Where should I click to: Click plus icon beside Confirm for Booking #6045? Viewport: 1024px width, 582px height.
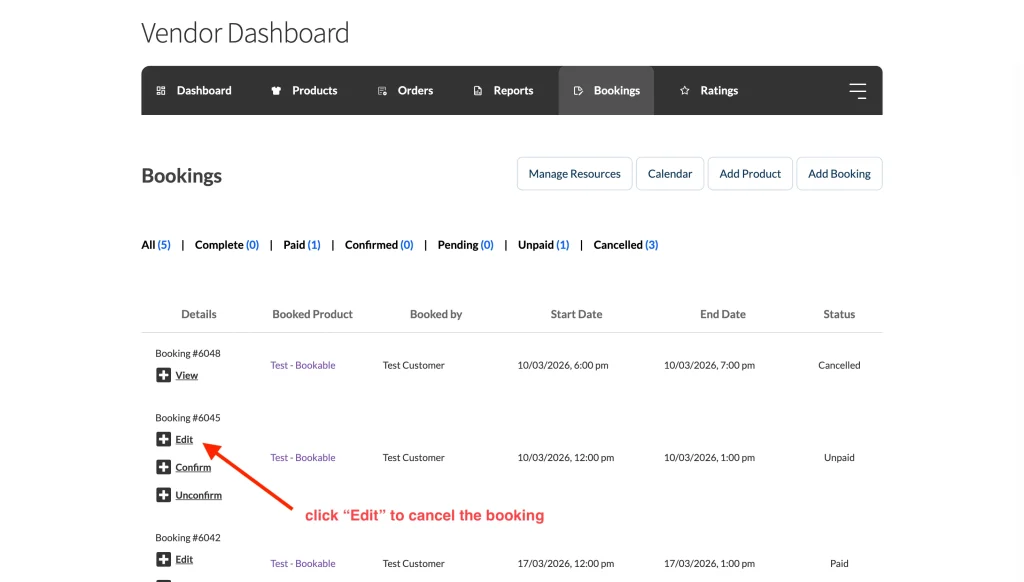[163, 467]
